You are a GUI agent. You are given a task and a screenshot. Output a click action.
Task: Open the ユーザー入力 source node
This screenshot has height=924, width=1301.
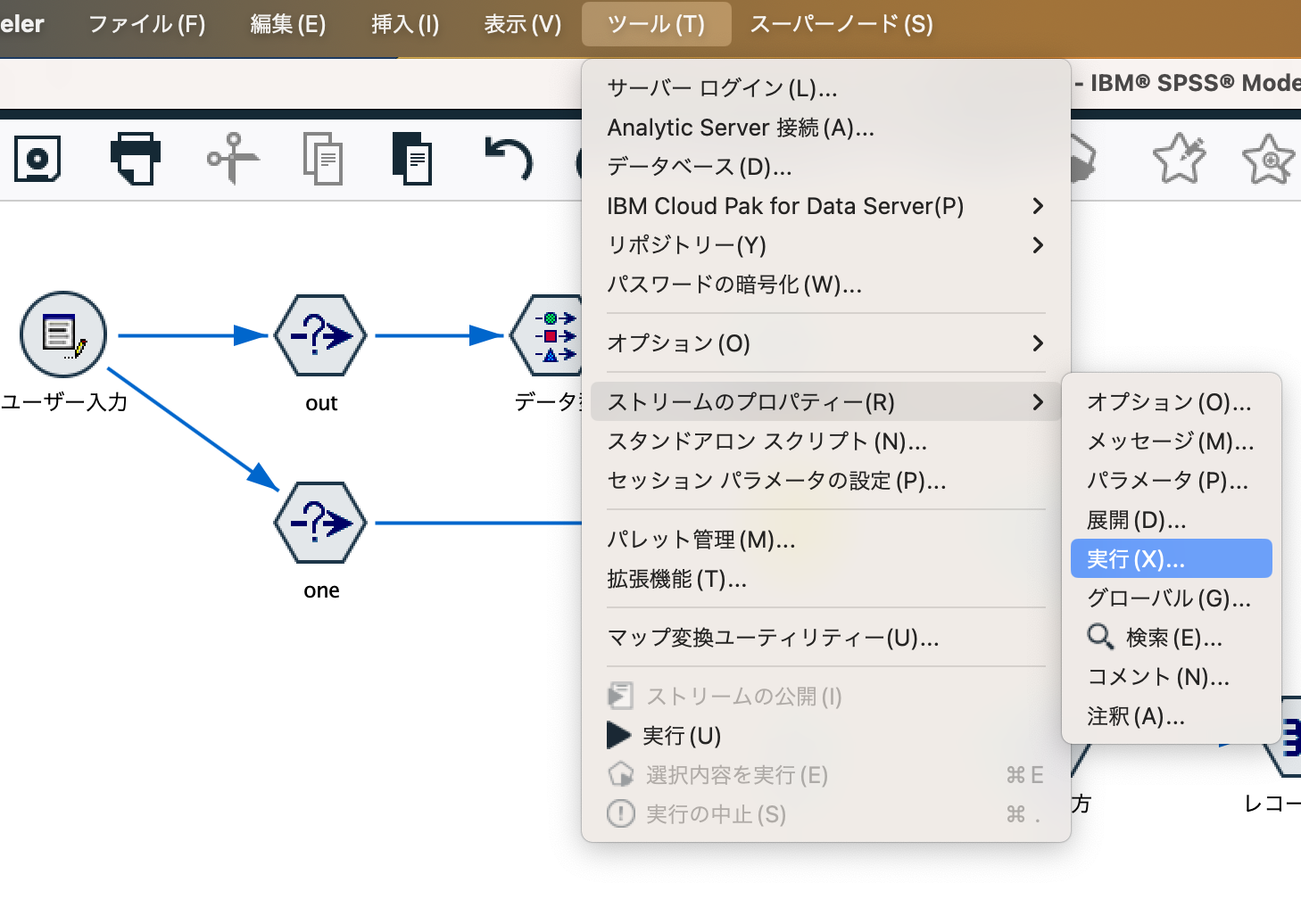click(63, 334)
